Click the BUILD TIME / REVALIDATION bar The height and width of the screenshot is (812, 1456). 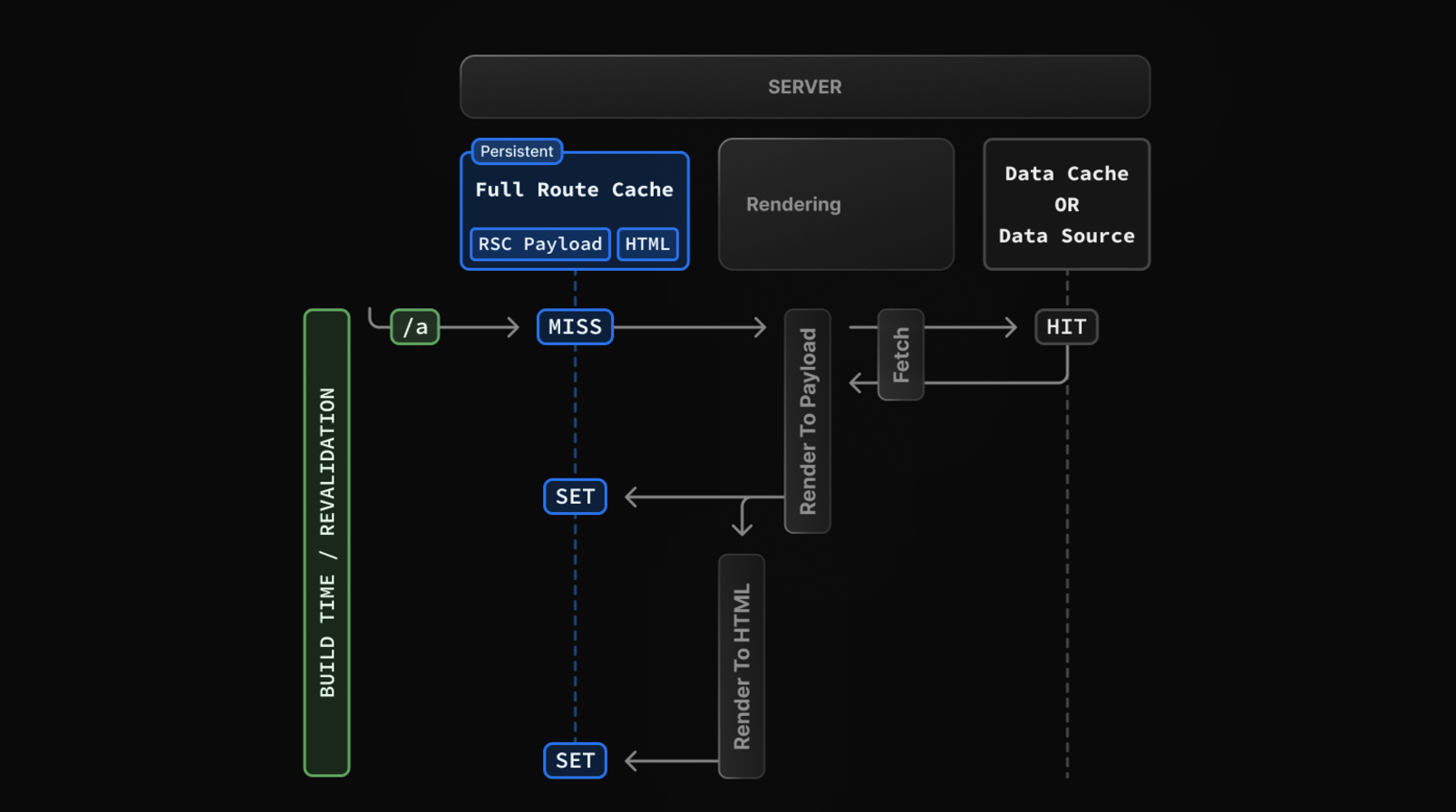click(x=327, y=543)
